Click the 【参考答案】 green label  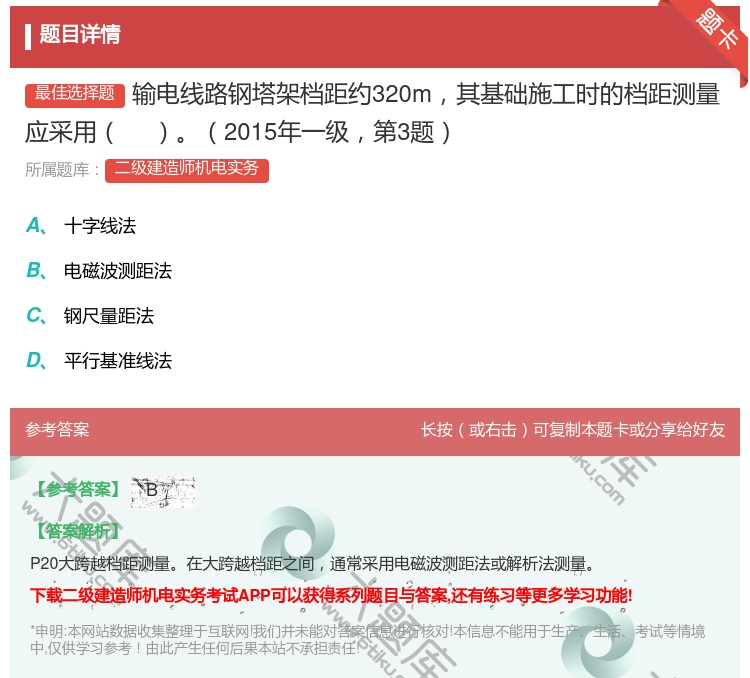click(x=77, y=489)
